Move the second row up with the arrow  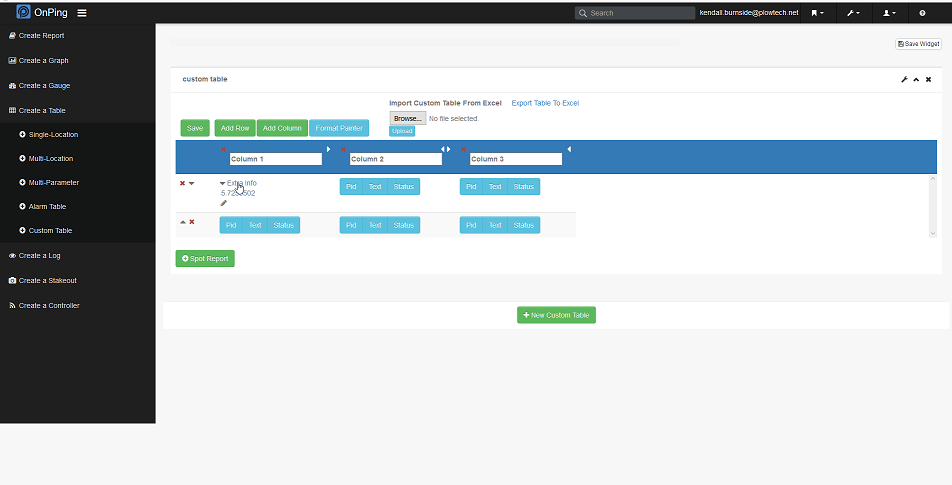click(x=182, y=222)
